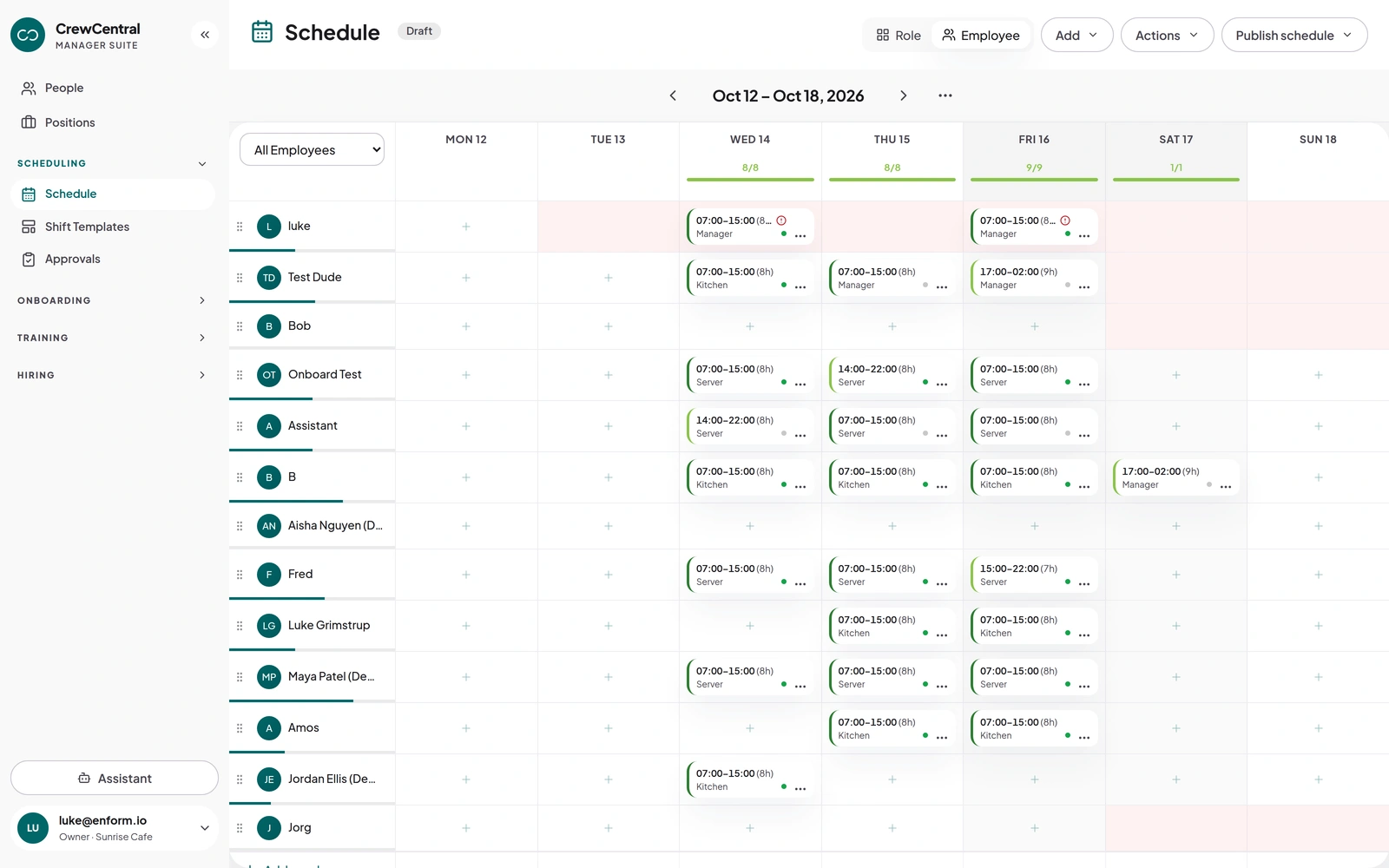Click the Draft status badge

(419, 31)
